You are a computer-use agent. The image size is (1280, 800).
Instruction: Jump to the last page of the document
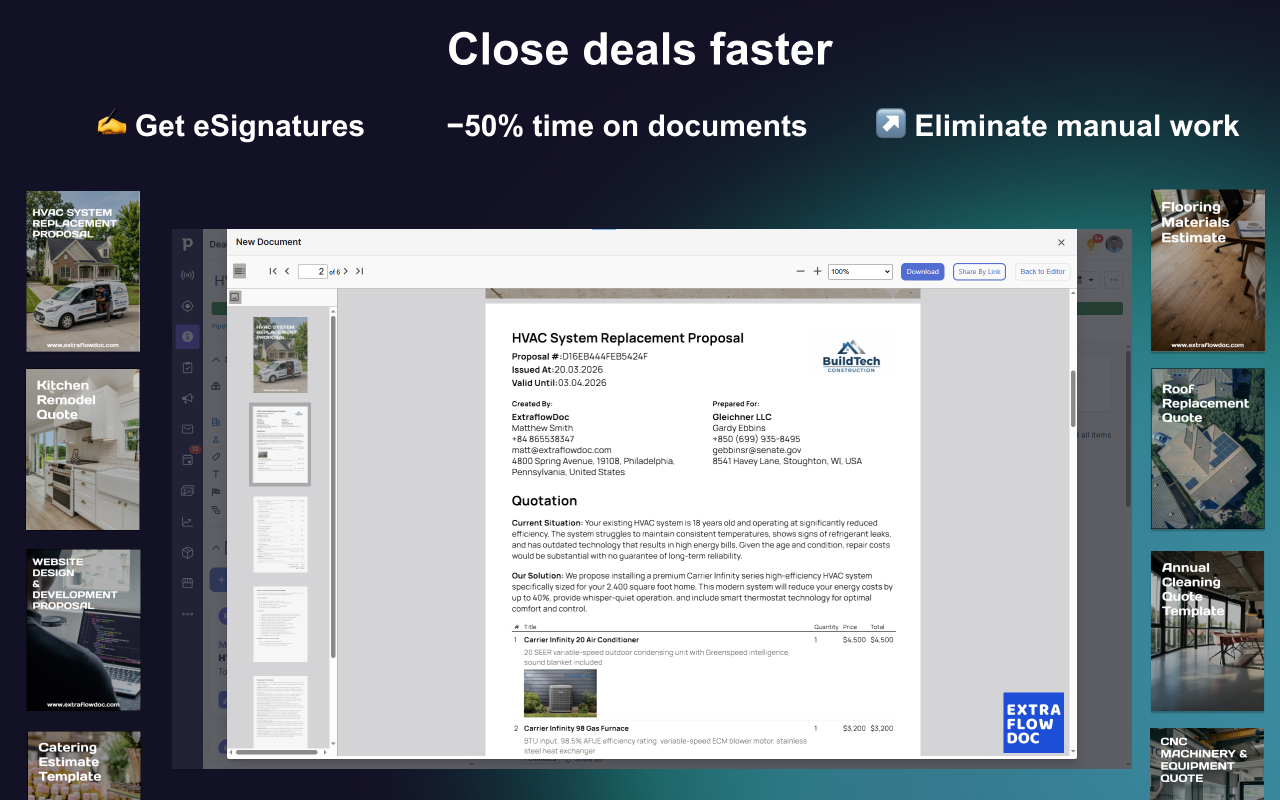tap(360, 271)
